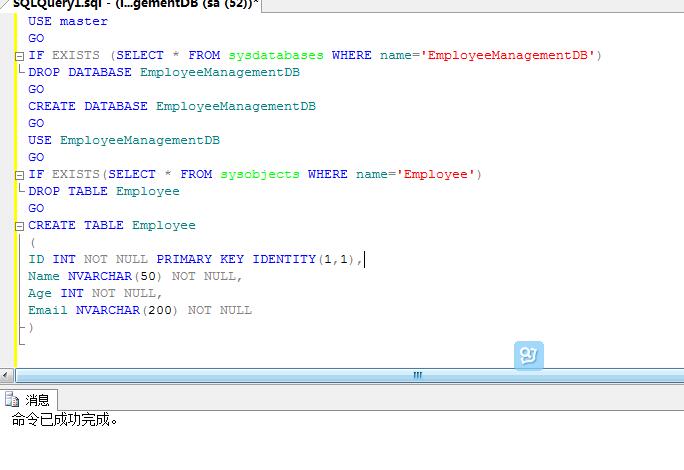The width and height of the screenshot is (684, 470).
Task: Click the Email NVARCHAR(200) column line
Action: tap(140, 311)
